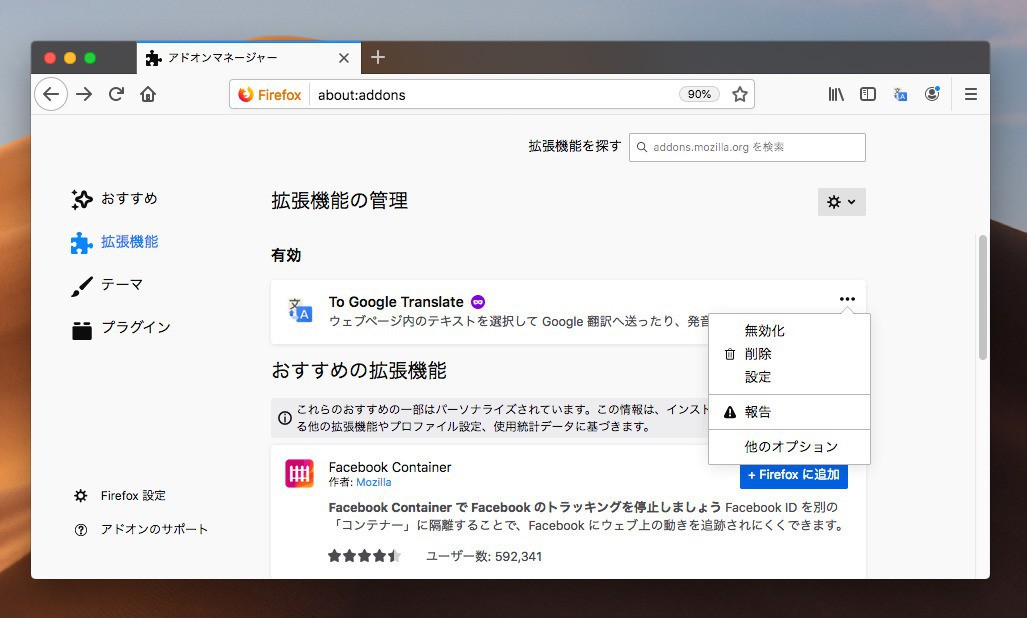Viewport: 1027px width, 618px height.
Task: Toggle the sidebar view icon
Action: (868, 94)
